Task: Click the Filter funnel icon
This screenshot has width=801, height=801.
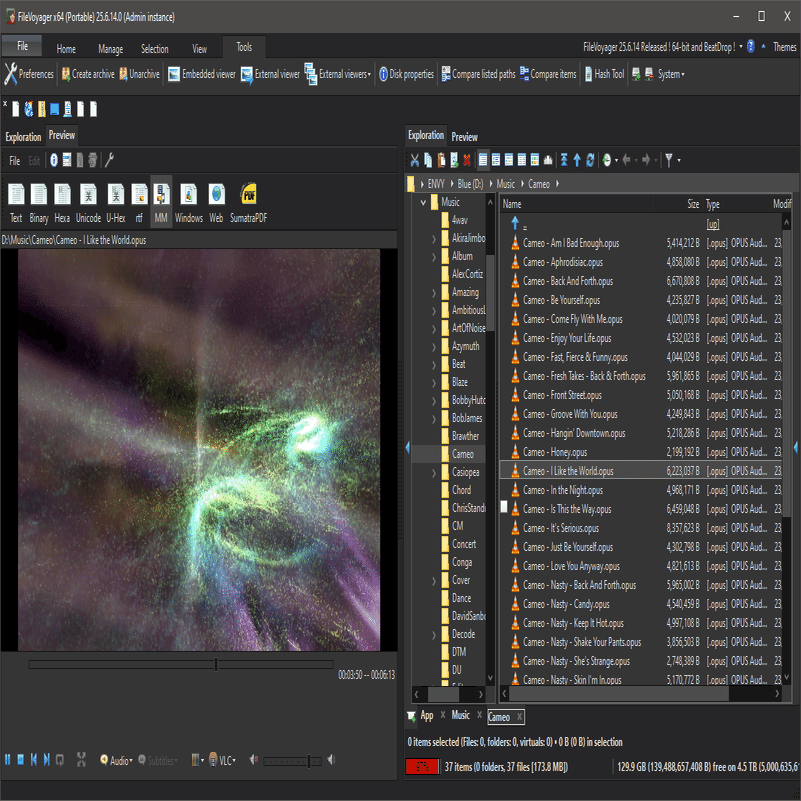Action: [x=669, y=160]
